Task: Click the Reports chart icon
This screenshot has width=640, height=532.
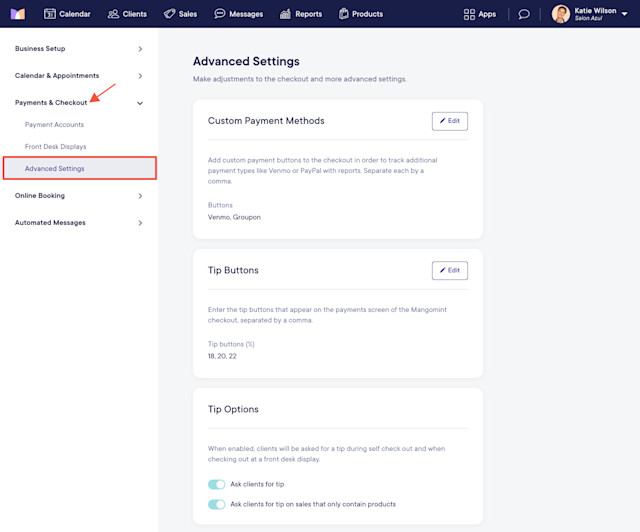Action: click(285, 14)
